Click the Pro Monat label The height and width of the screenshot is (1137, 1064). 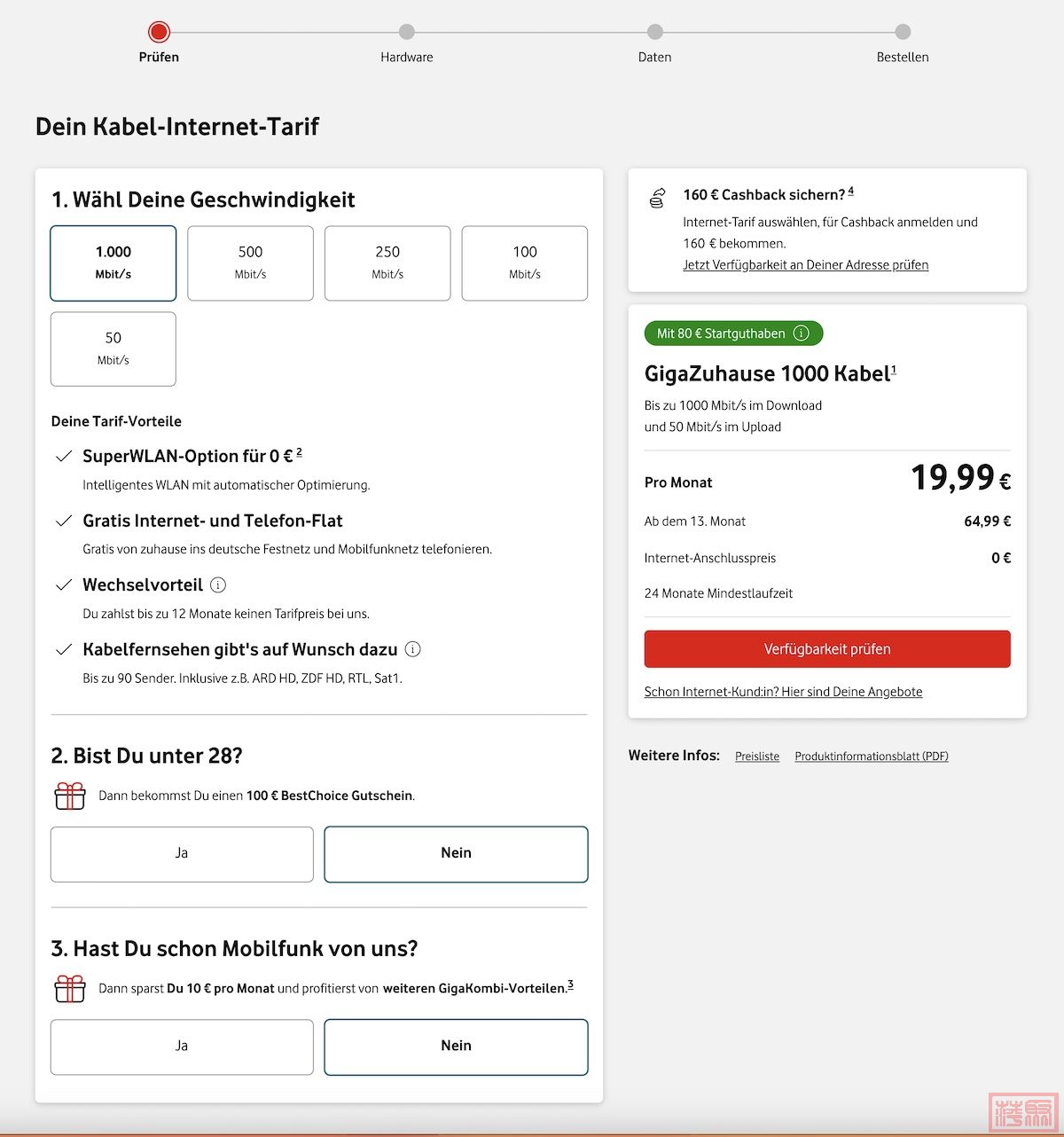click(x=678, y=482)
